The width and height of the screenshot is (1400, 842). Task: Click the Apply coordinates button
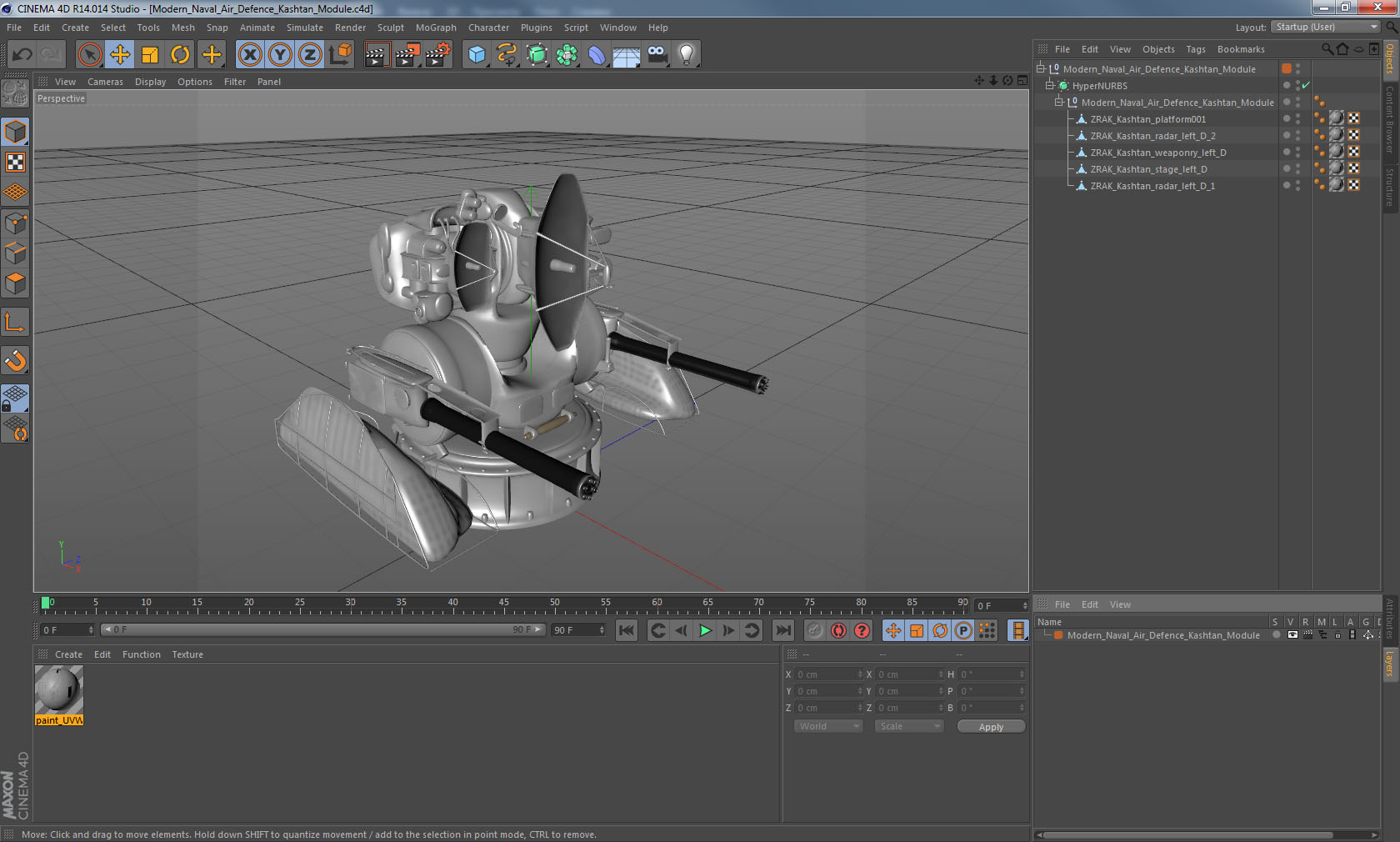pos(991,727)
